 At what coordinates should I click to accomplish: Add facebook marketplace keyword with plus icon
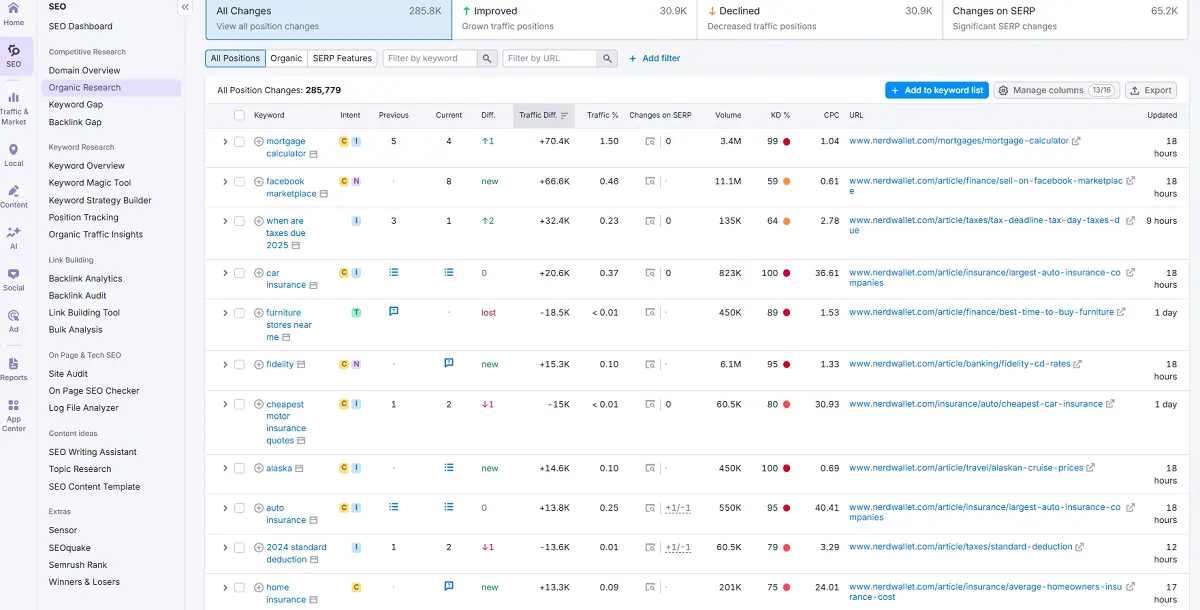point(259,182)
